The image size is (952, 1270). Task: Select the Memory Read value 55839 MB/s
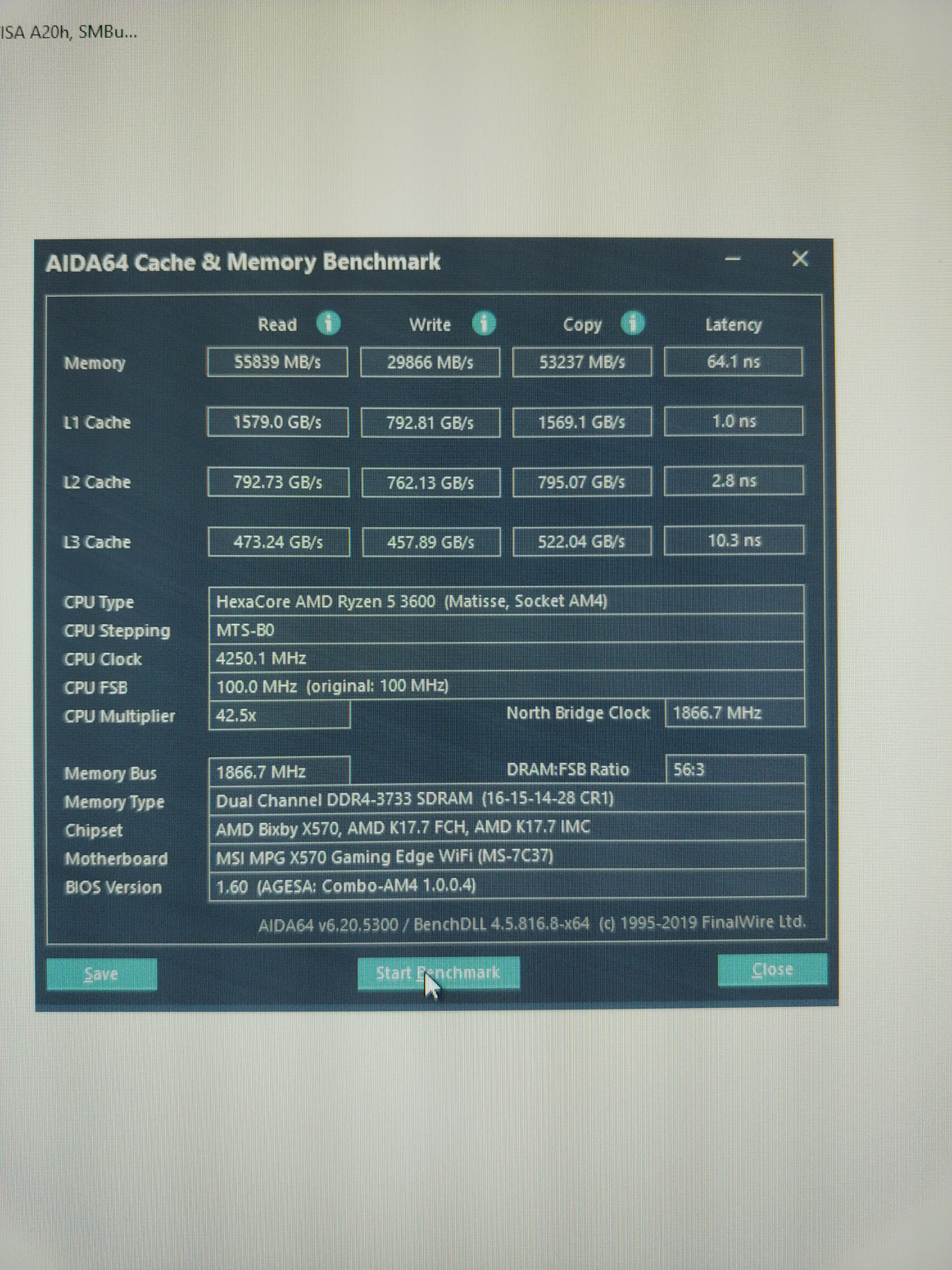[277, 362]
